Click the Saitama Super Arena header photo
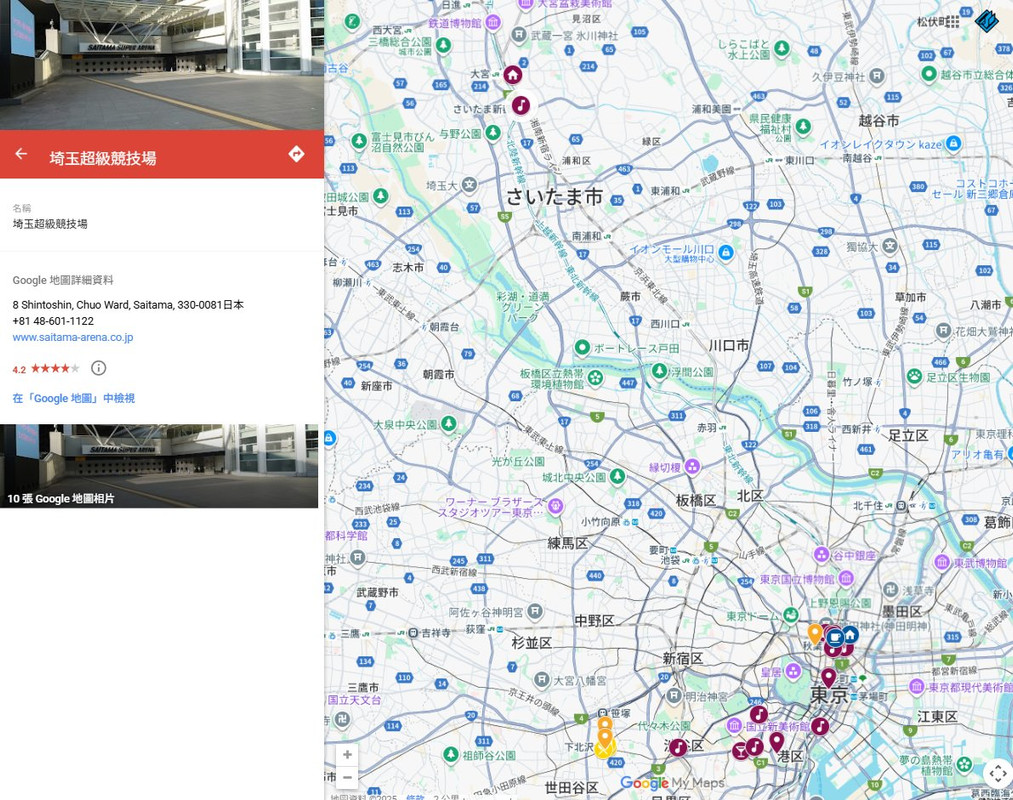 (162, 65)
